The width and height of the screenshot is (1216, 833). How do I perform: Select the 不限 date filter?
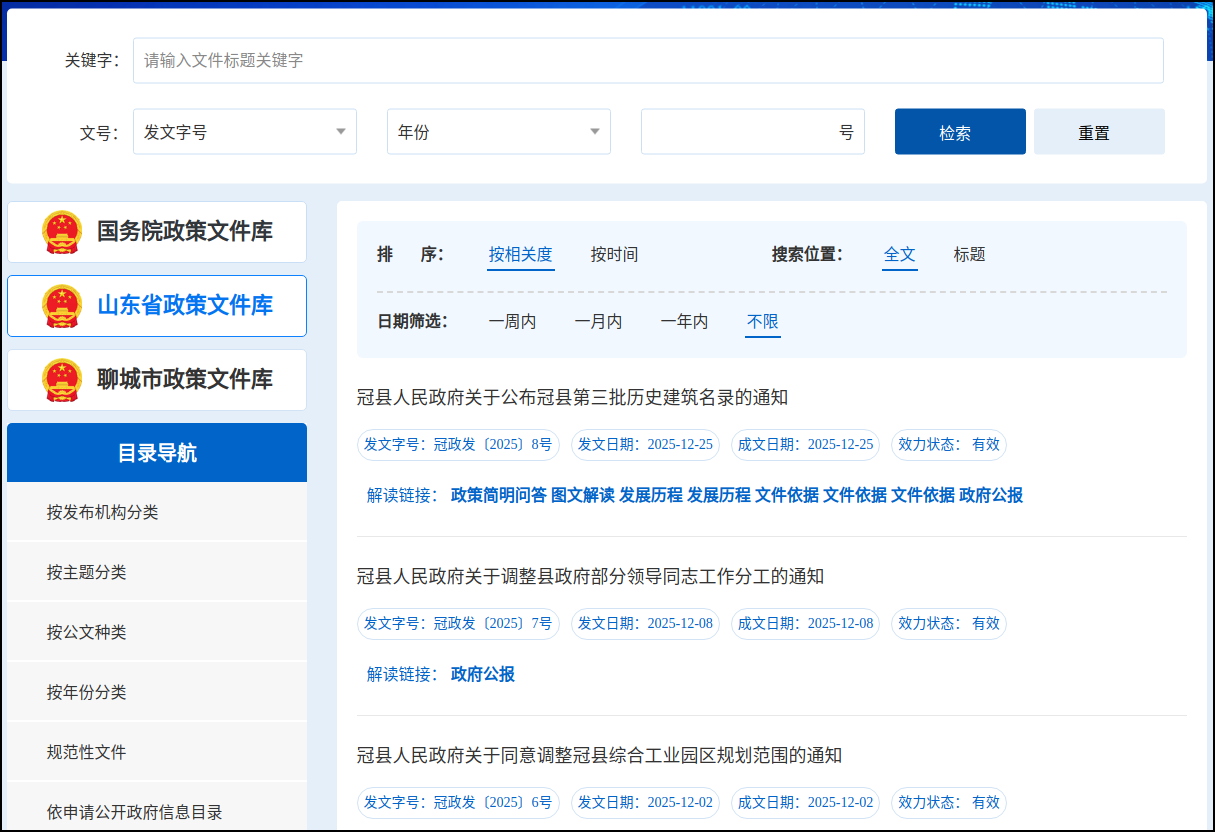[763, 322]
